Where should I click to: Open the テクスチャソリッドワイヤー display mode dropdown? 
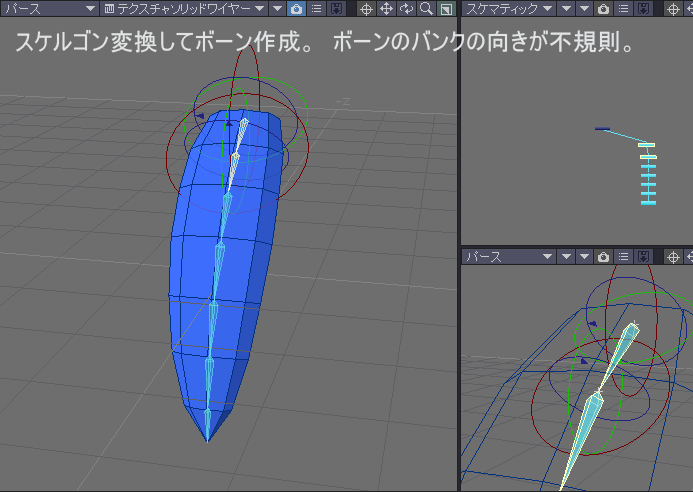click(x=184, y=8)
